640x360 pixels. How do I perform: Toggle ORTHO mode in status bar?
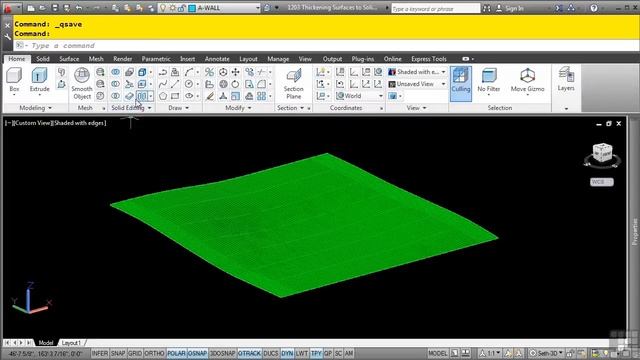[x=154, y=353]
